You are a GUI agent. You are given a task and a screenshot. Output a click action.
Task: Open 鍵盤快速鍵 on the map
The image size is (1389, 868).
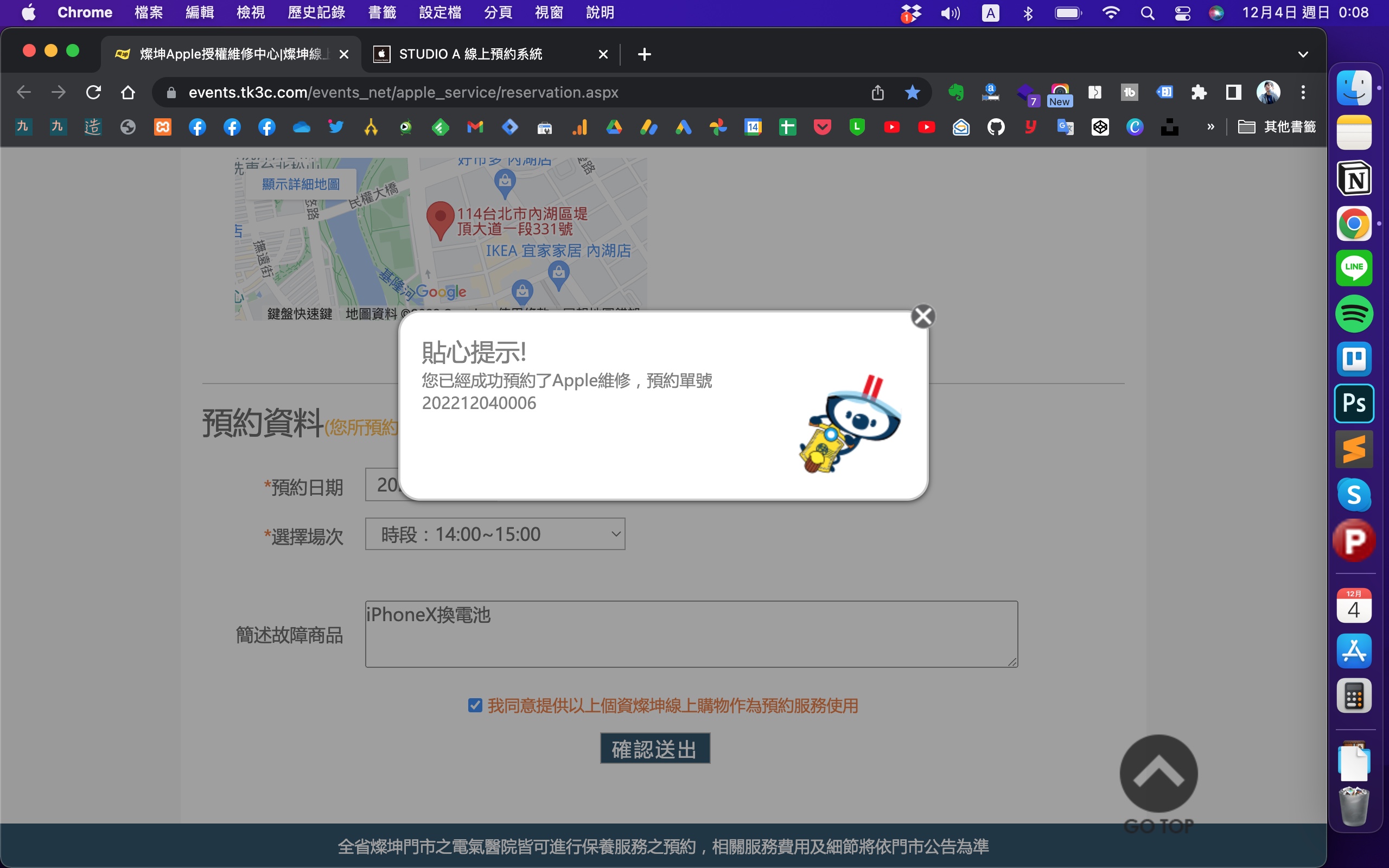[300, 314]
